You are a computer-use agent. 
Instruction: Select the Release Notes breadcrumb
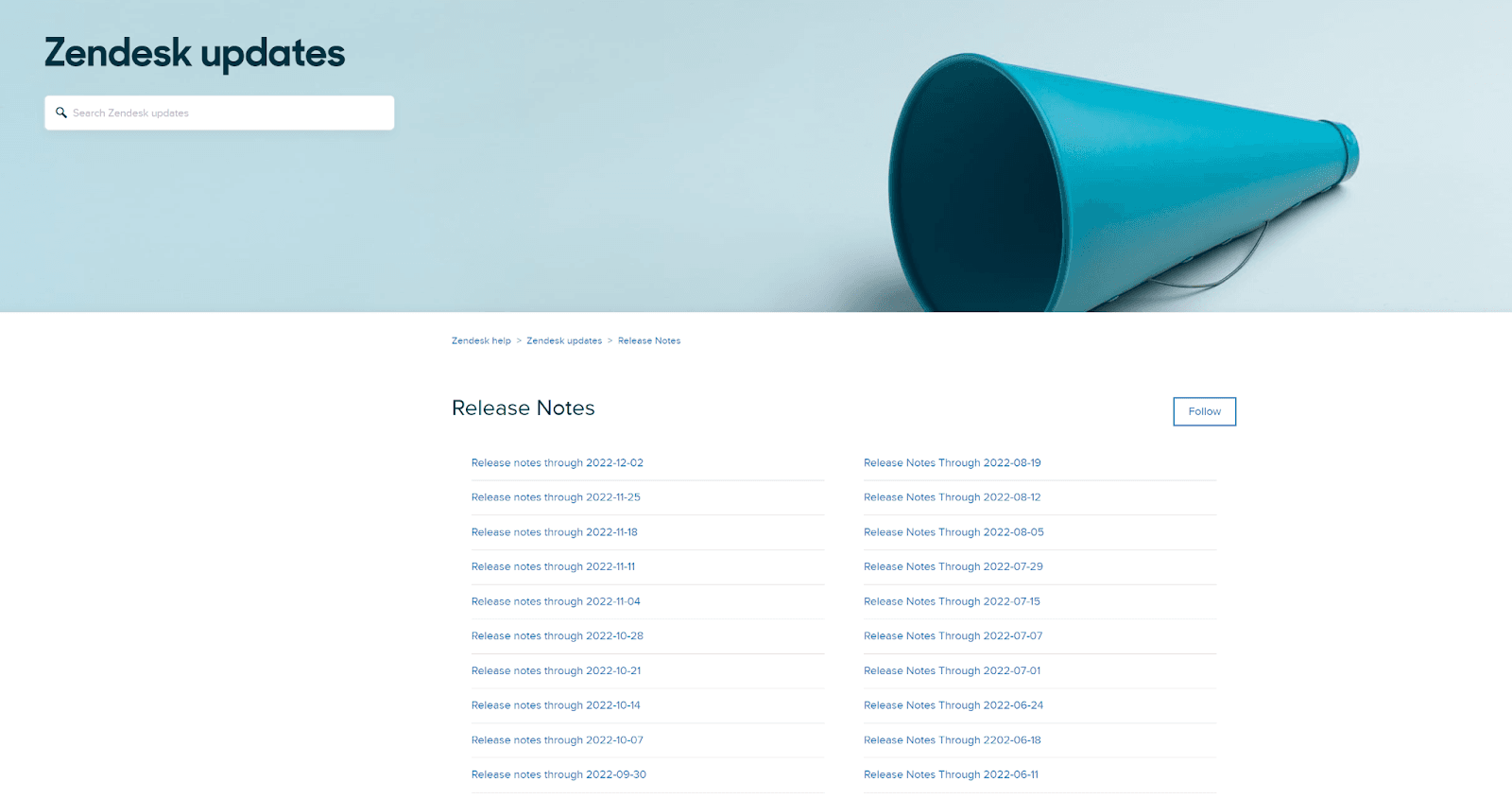649,340
